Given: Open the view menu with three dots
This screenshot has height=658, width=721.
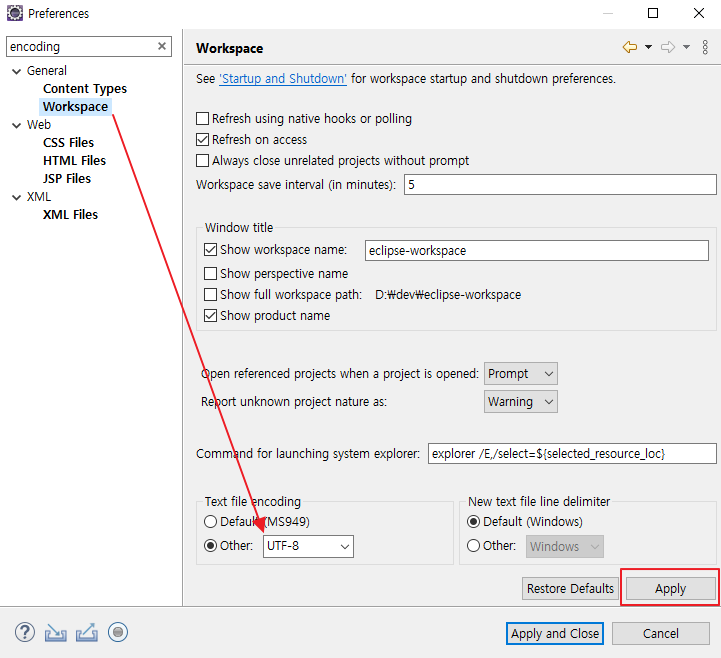Looking at the screenshot, I should [705, 47].
